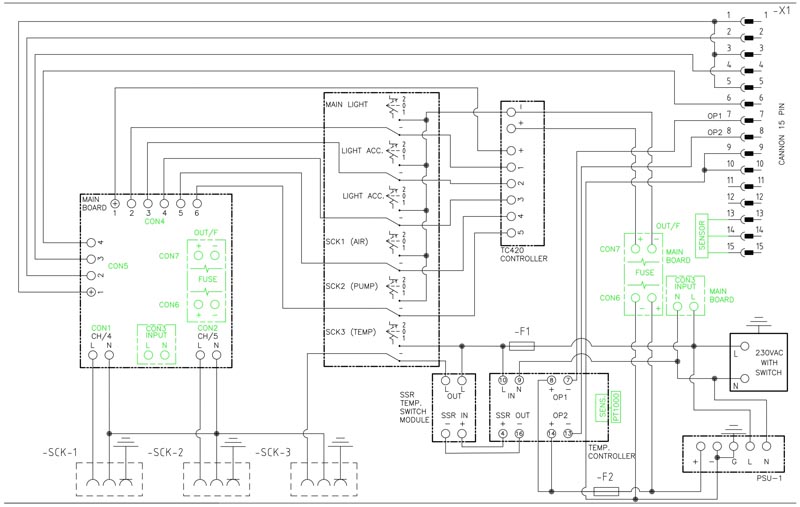800x507 pixels.
Task: Select the -F1 fuse symbol
Action: tap(520, 346)
